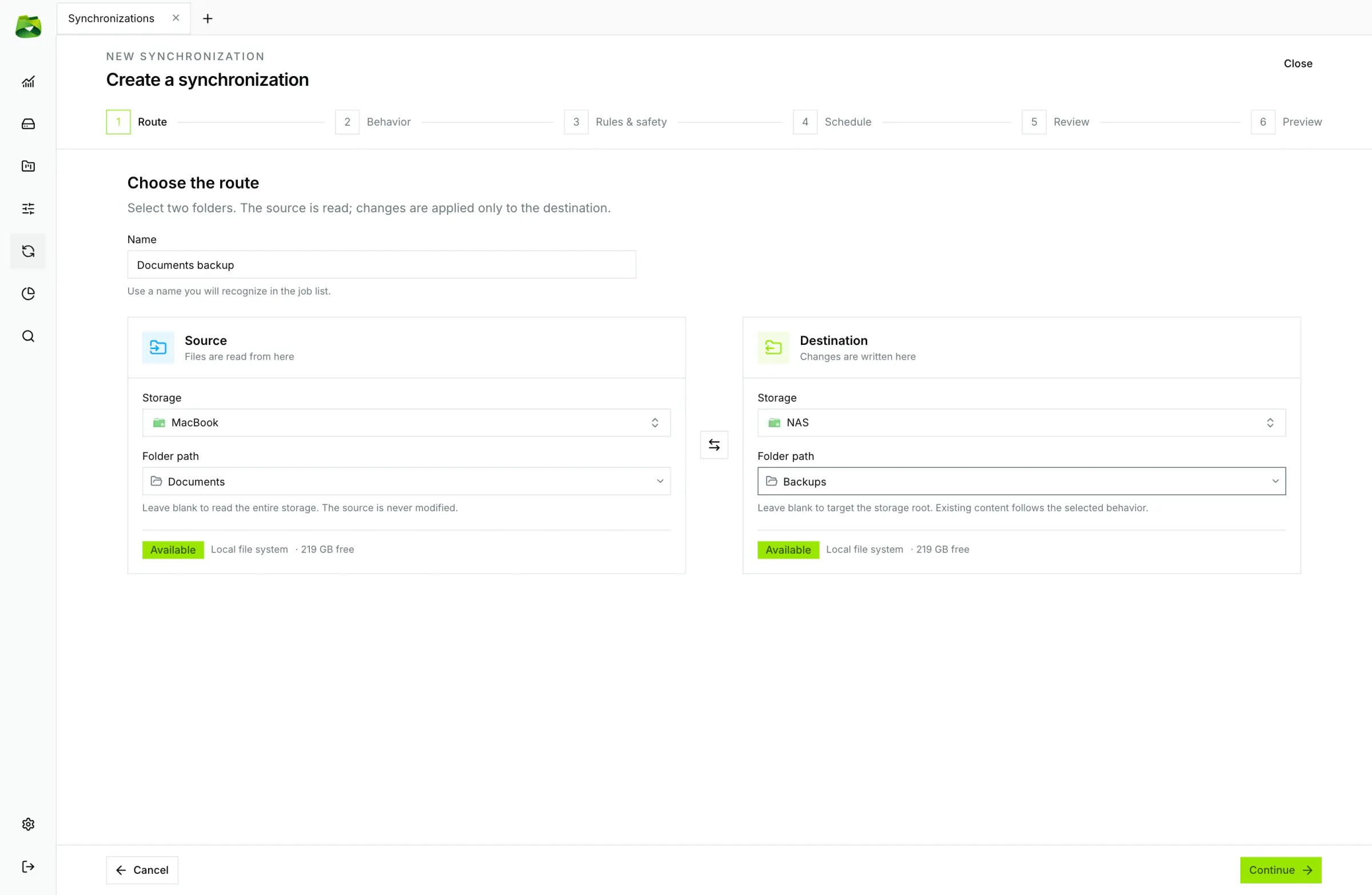
Task: Click the "Choose the route" heading
Action: tap(193, 183)
